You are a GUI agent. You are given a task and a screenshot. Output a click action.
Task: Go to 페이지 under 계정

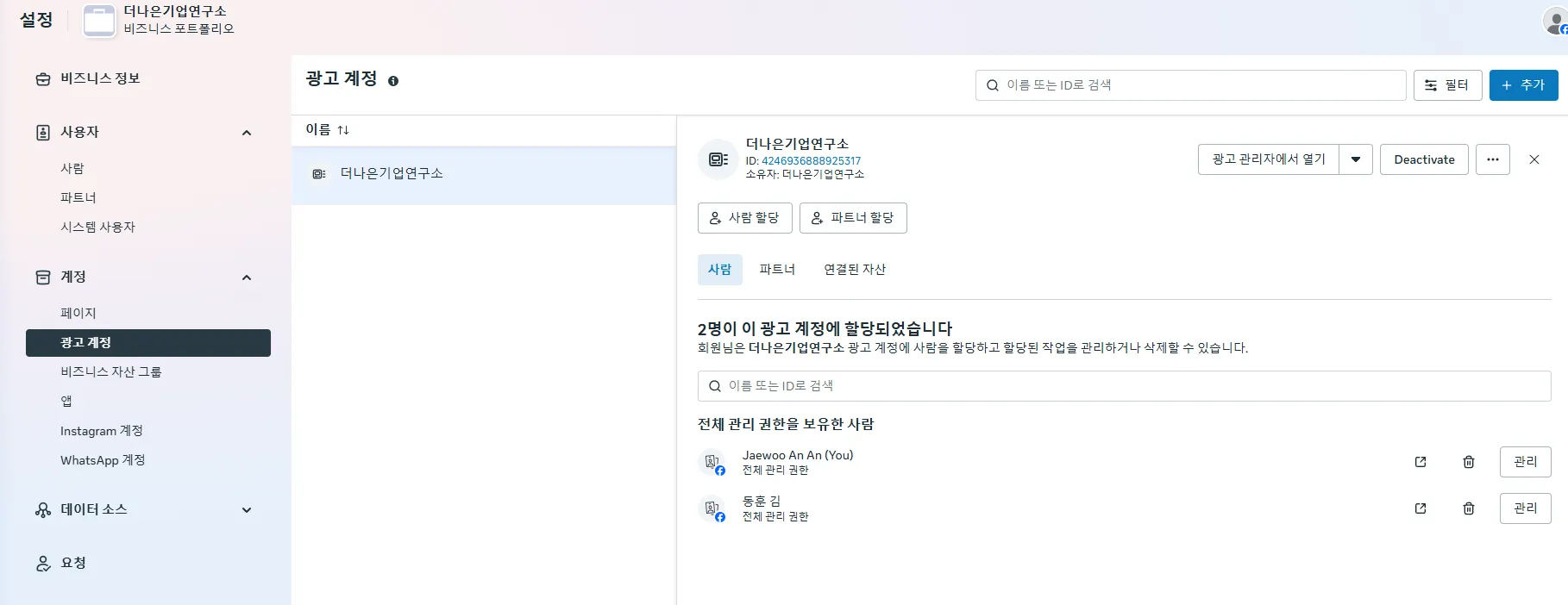[x=78, y=313]
